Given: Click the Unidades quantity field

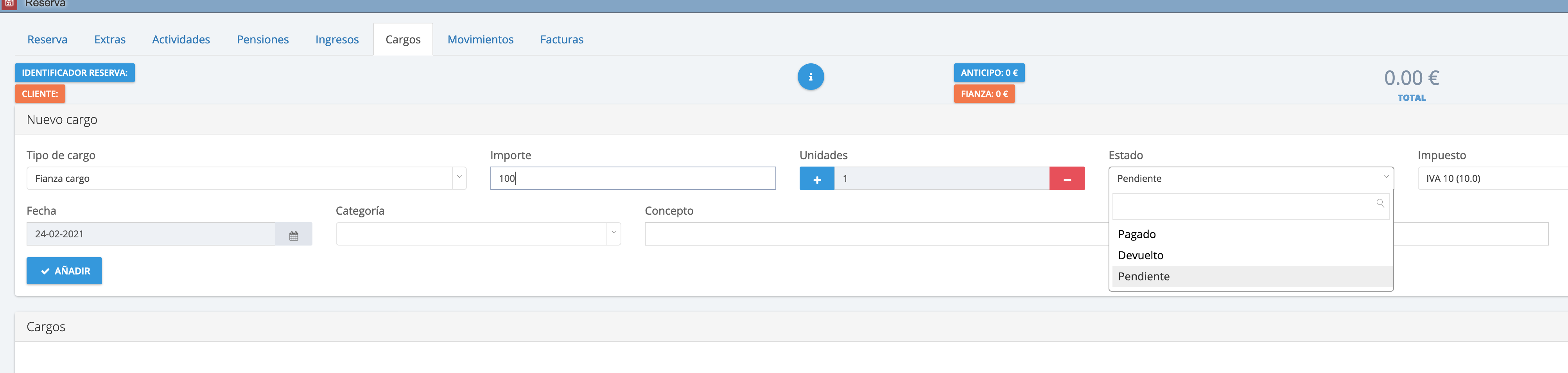Looking at the screenshot, I should [942, 179].
